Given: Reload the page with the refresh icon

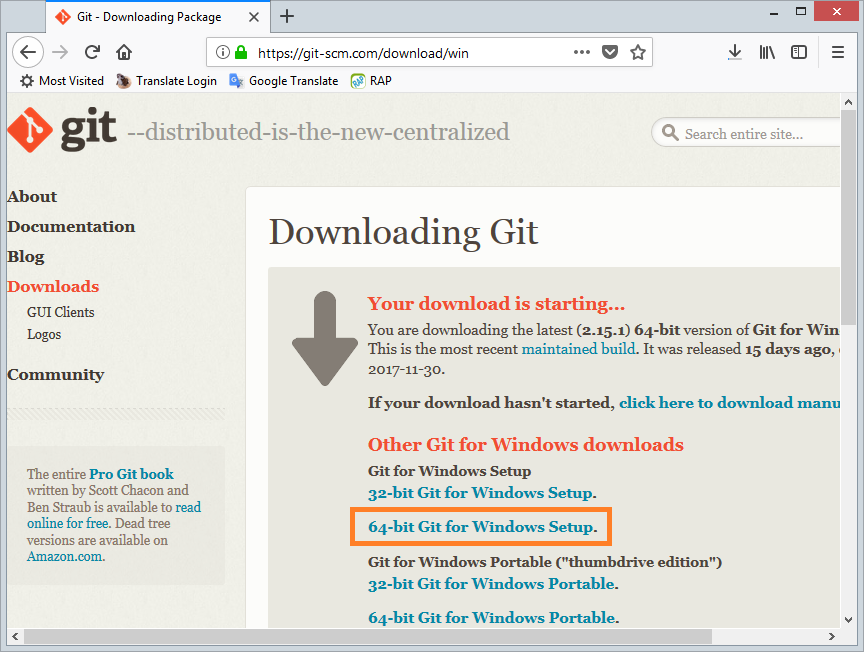Looking at the screenshot, I should (92, 52).
